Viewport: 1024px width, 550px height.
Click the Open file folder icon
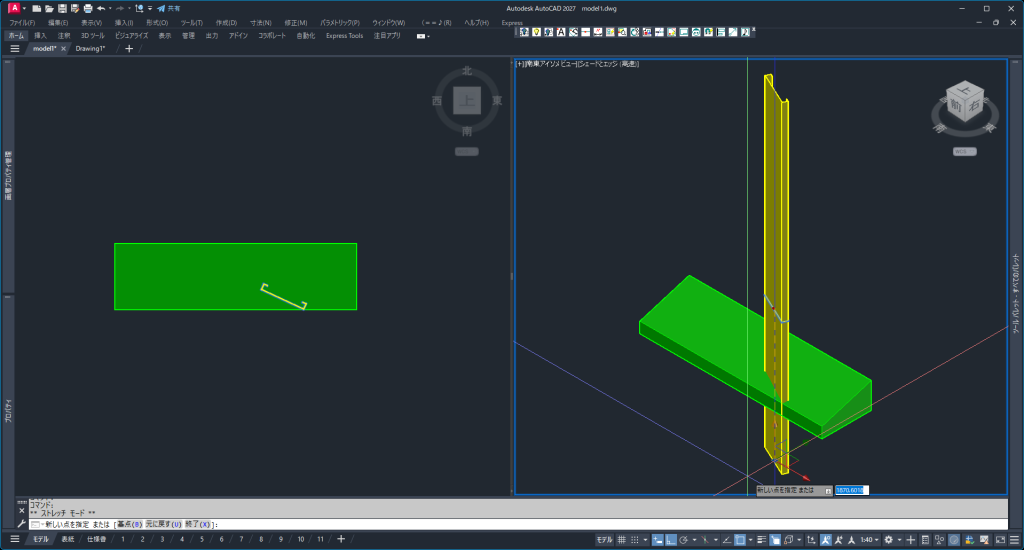click(49, 8)
